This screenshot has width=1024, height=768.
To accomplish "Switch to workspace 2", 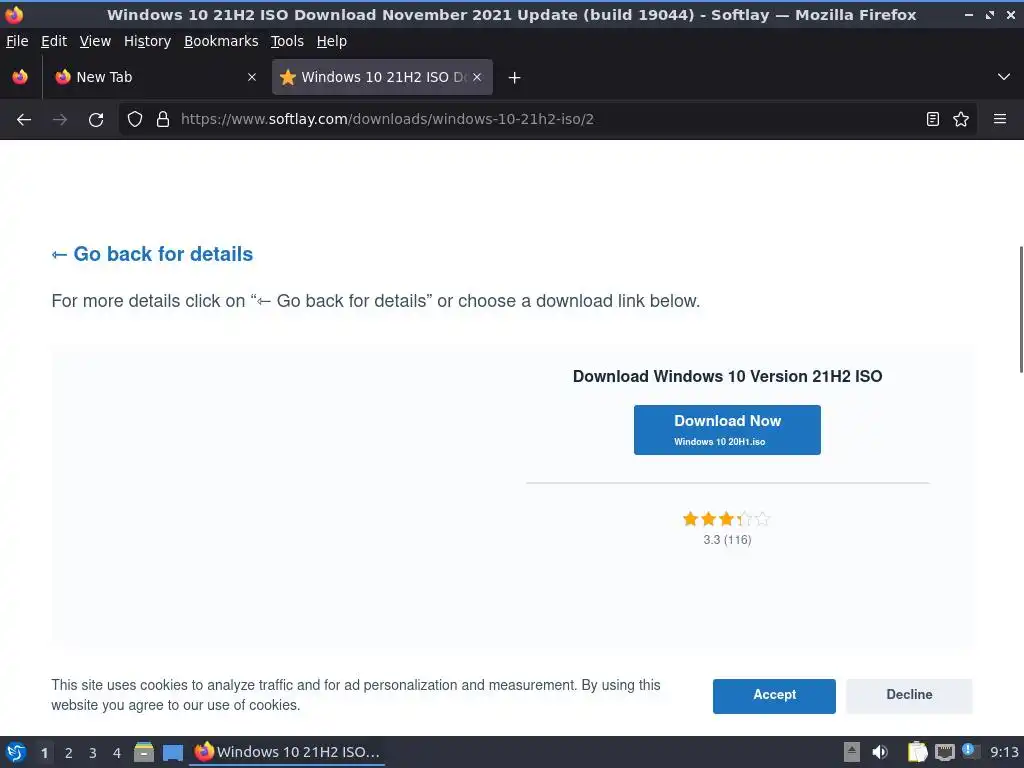I will pos(69,753).
